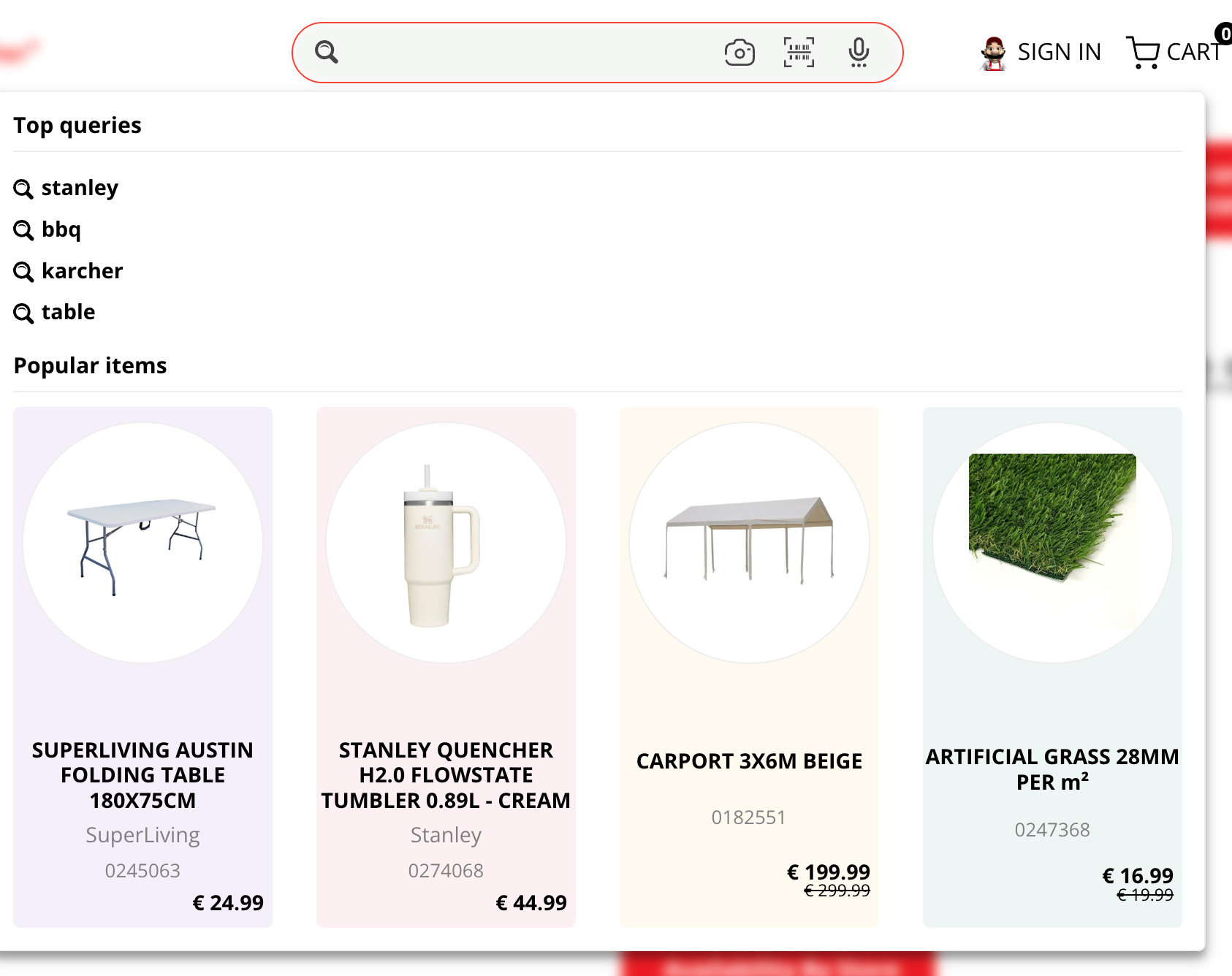Click the SuperLiving brand name
This screenshot has height=976, width=1232.
click(x=143, y=835)
